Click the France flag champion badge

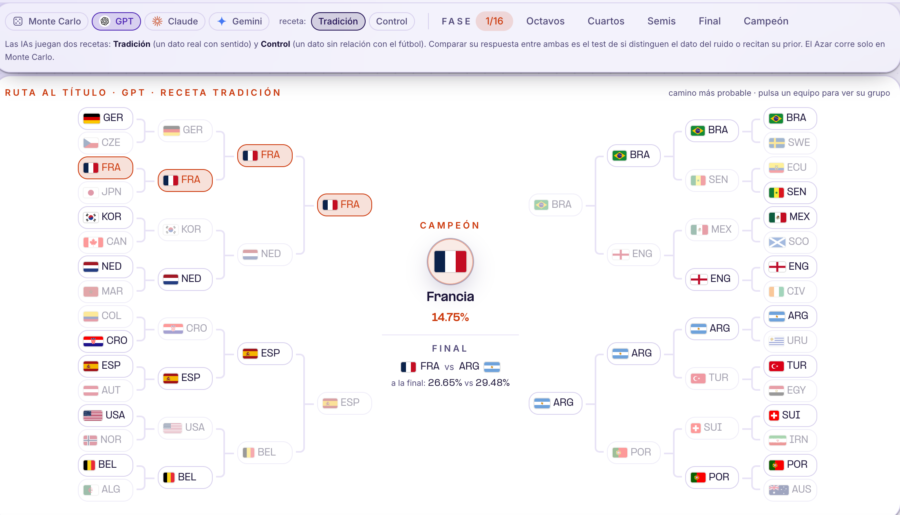click(x=450, y=262)
